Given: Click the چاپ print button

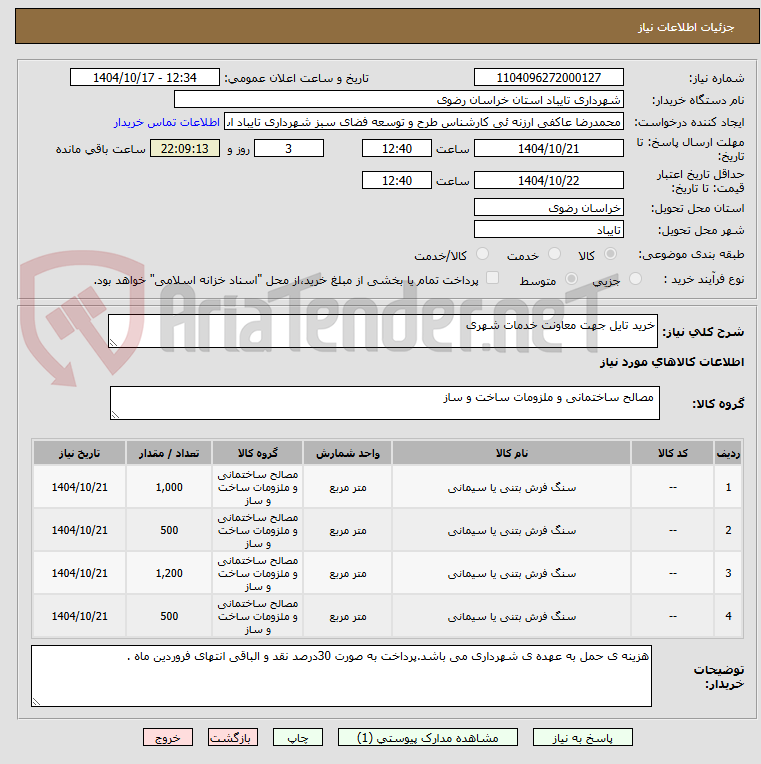Looking at the screenshot, I should point(298,737).
